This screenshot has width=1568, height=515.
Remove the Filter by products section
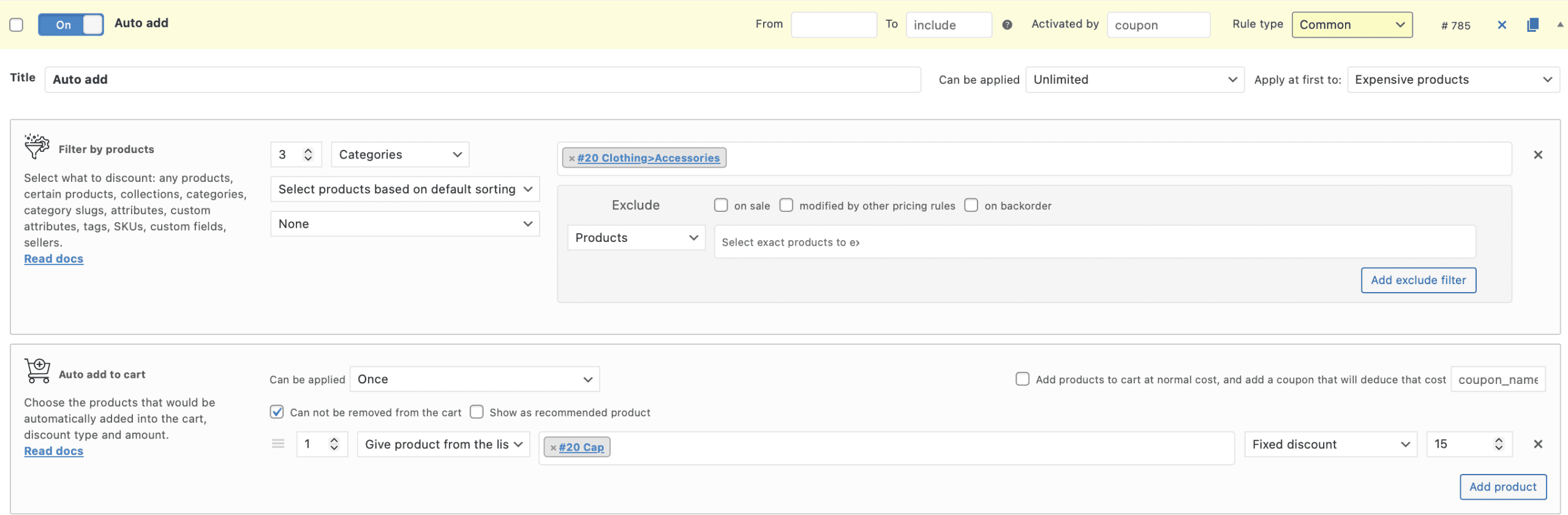coord(1537,155)
